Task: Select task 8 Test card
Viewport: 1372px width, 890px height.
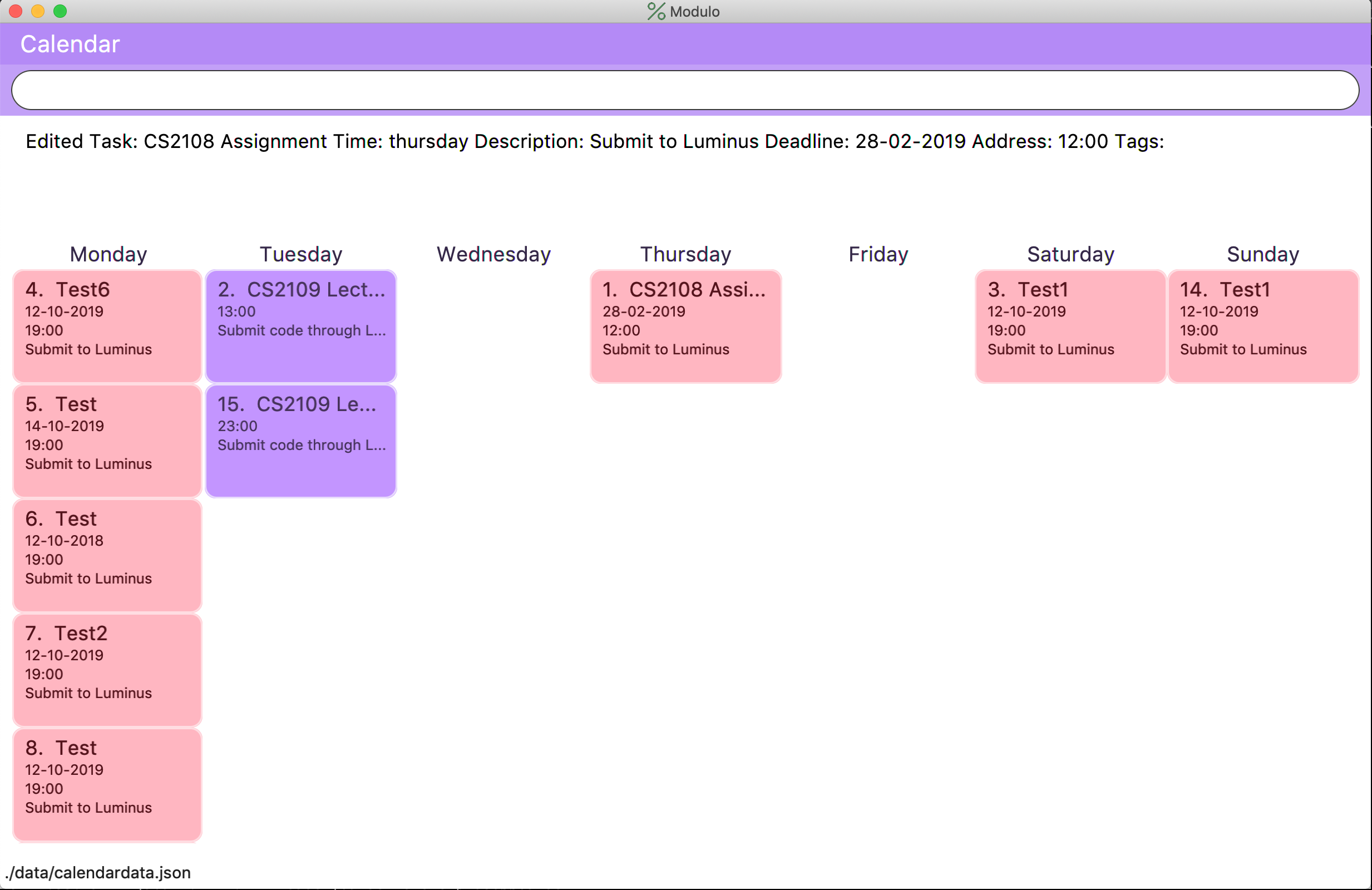Action: coord(107,784)
